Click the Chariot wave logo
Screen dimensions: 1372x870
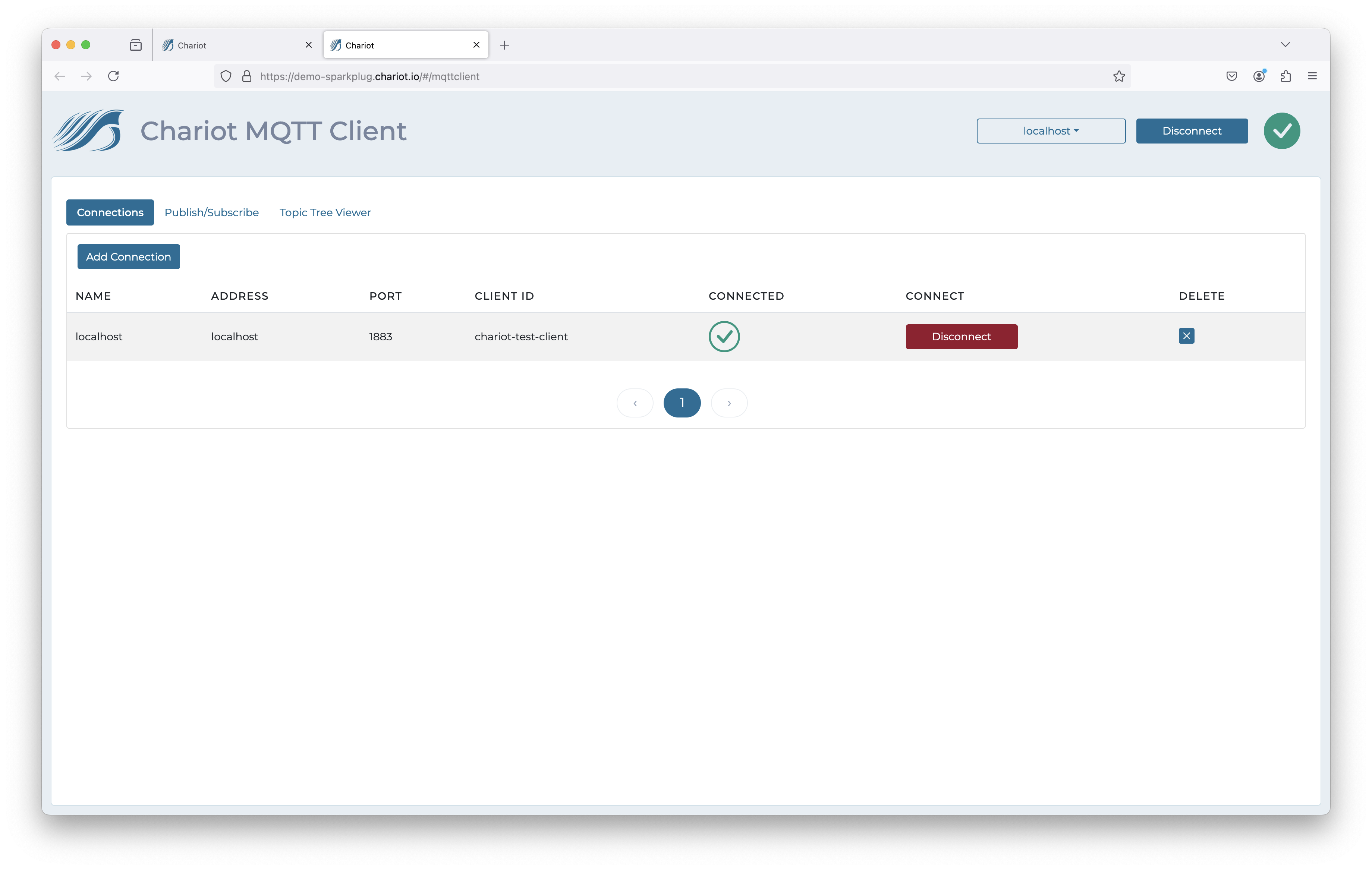88,130
